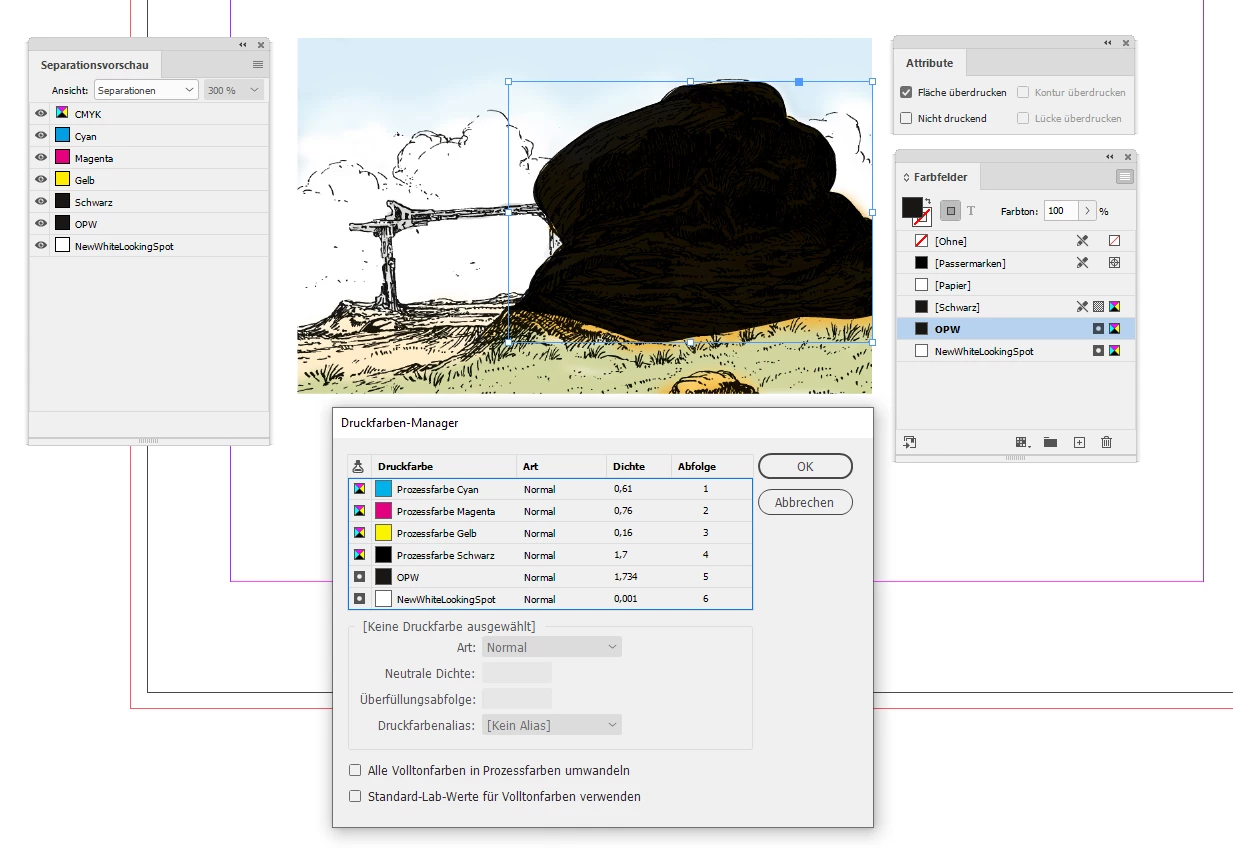Select formatting affects container button
This screenshot has height=848, width=1233.
pyautogui.click(x=951, y=211)
